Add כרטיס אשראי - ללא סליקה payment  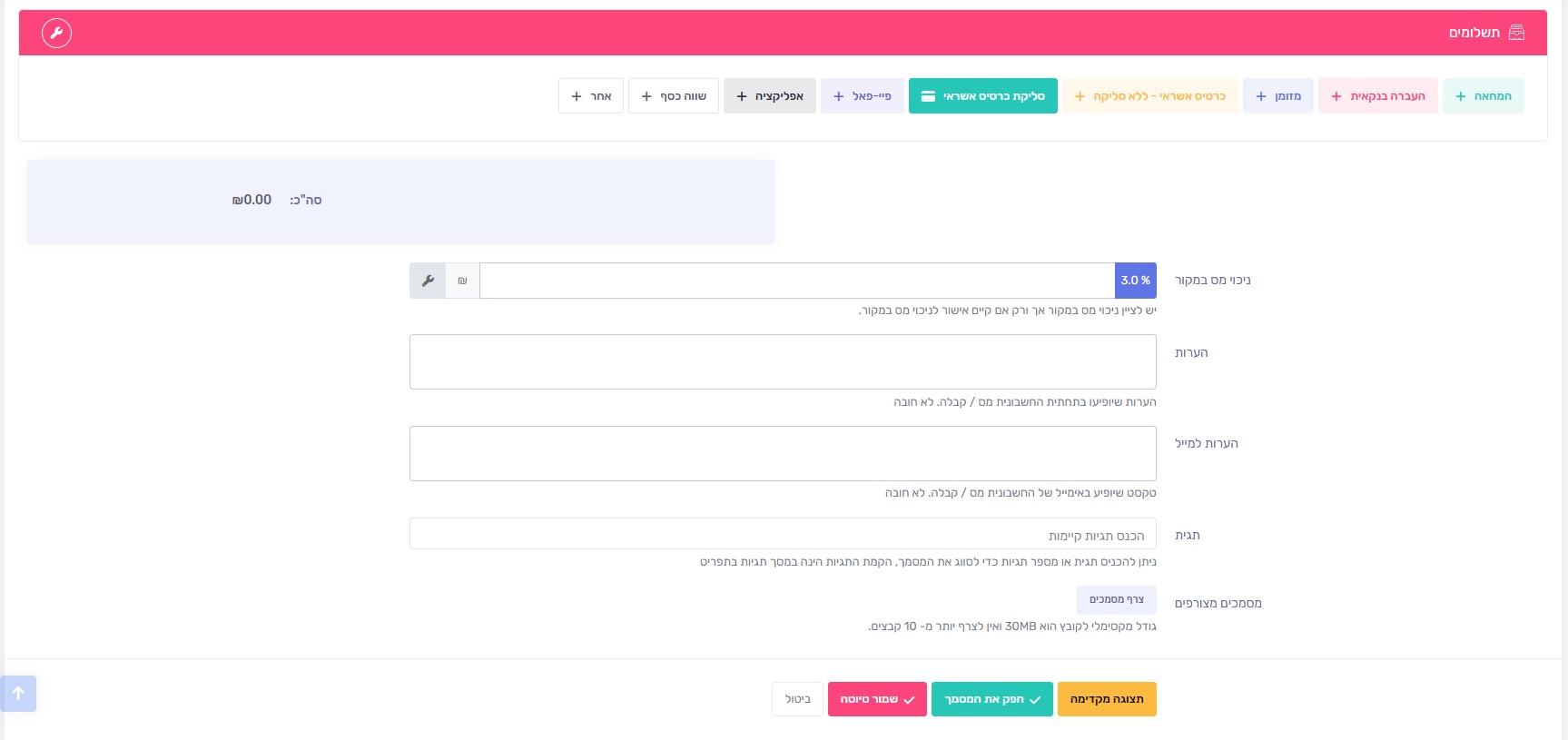[x=1149, y=96]
